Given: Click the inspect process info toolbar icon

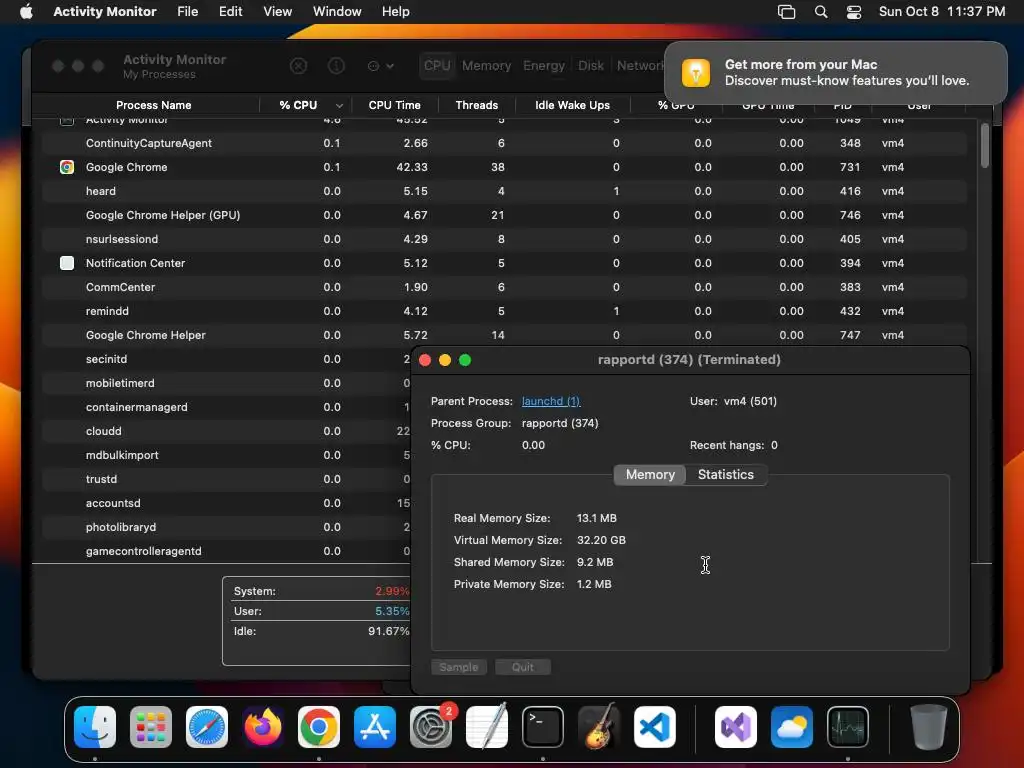Looking at the screenshot, I should point(336,66).
